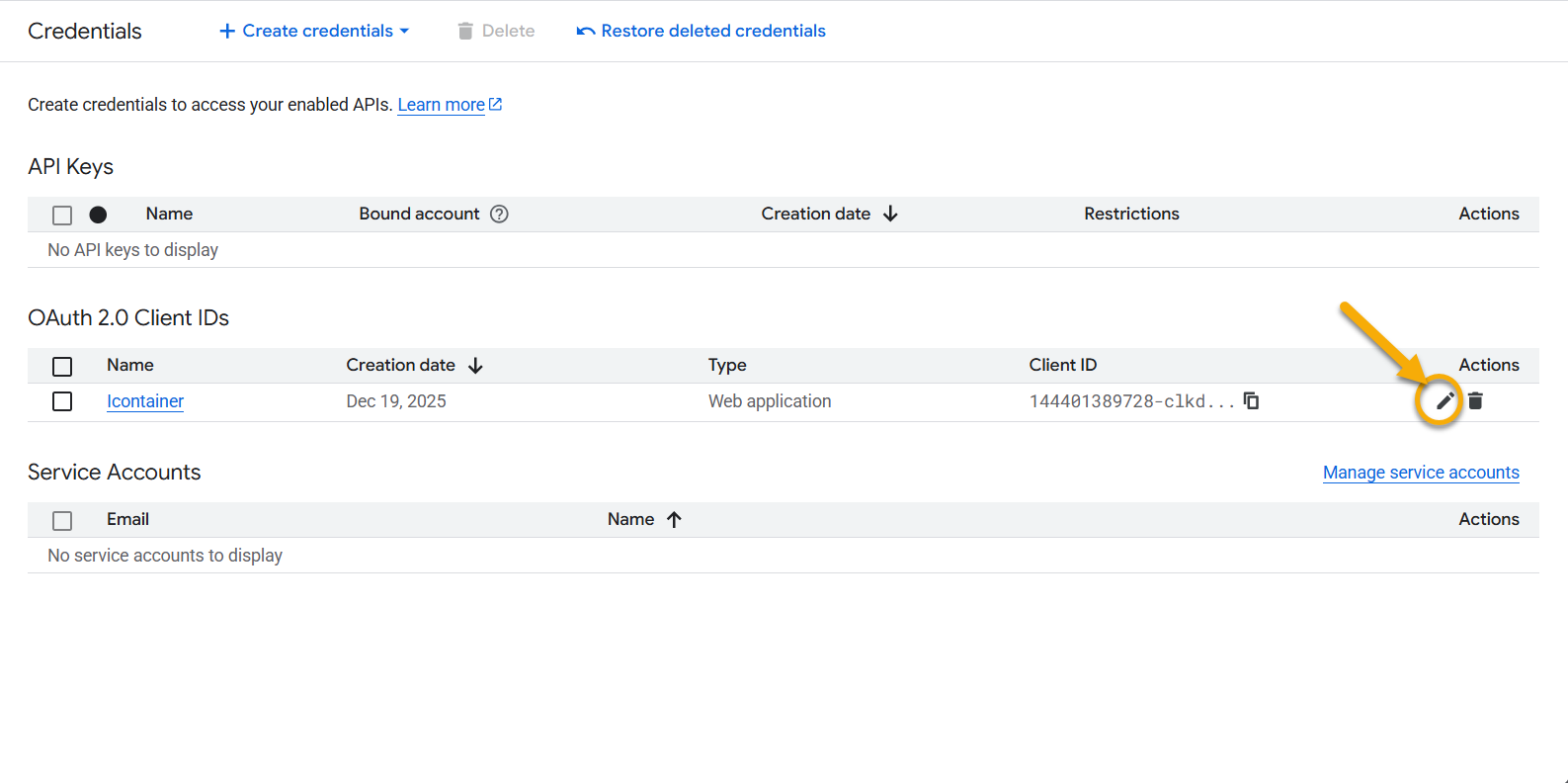Open the Learn more link

point(450,105)
